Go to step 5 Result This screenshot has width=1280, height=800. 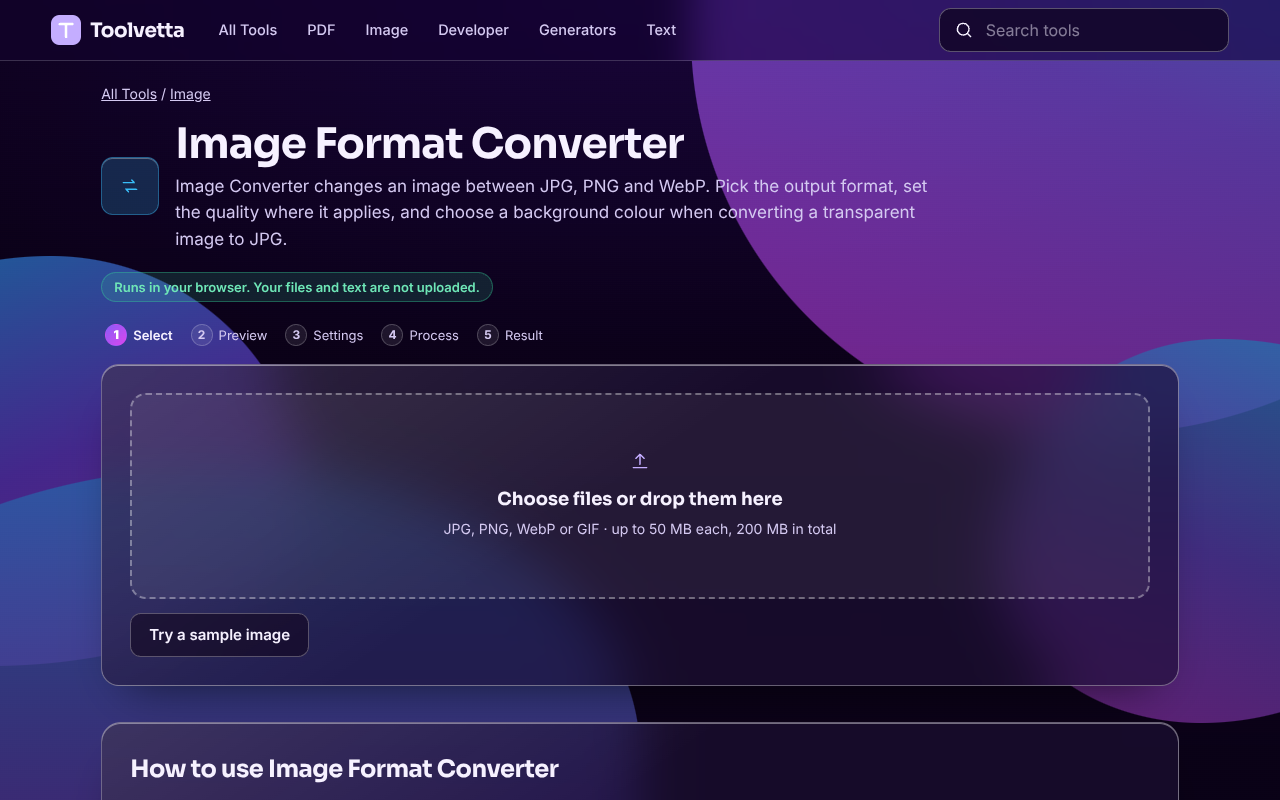point(510,335)
